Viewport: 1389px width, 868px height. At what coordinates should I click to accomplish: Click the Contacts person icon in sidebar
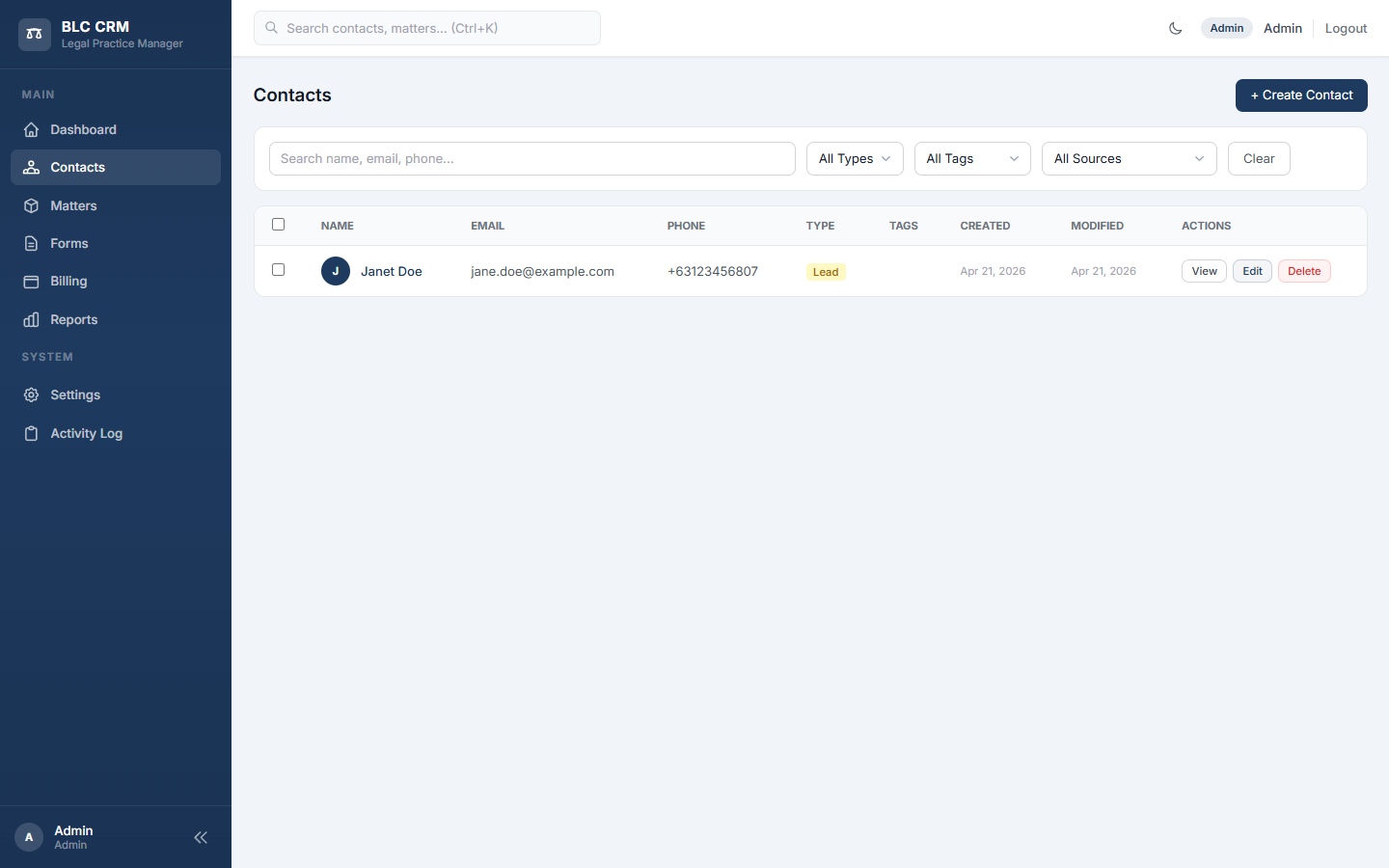pos(31,167)
